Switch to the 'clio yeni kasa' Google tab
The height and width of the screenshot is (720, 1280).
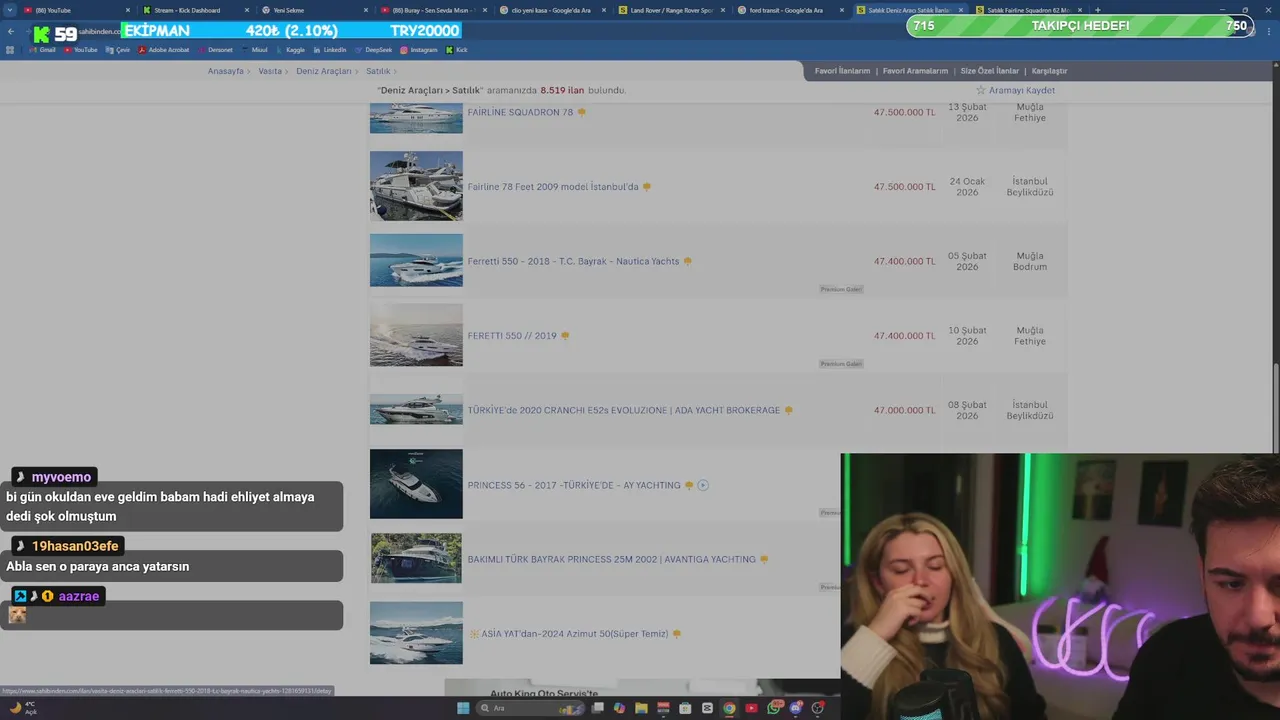(551, 10)
